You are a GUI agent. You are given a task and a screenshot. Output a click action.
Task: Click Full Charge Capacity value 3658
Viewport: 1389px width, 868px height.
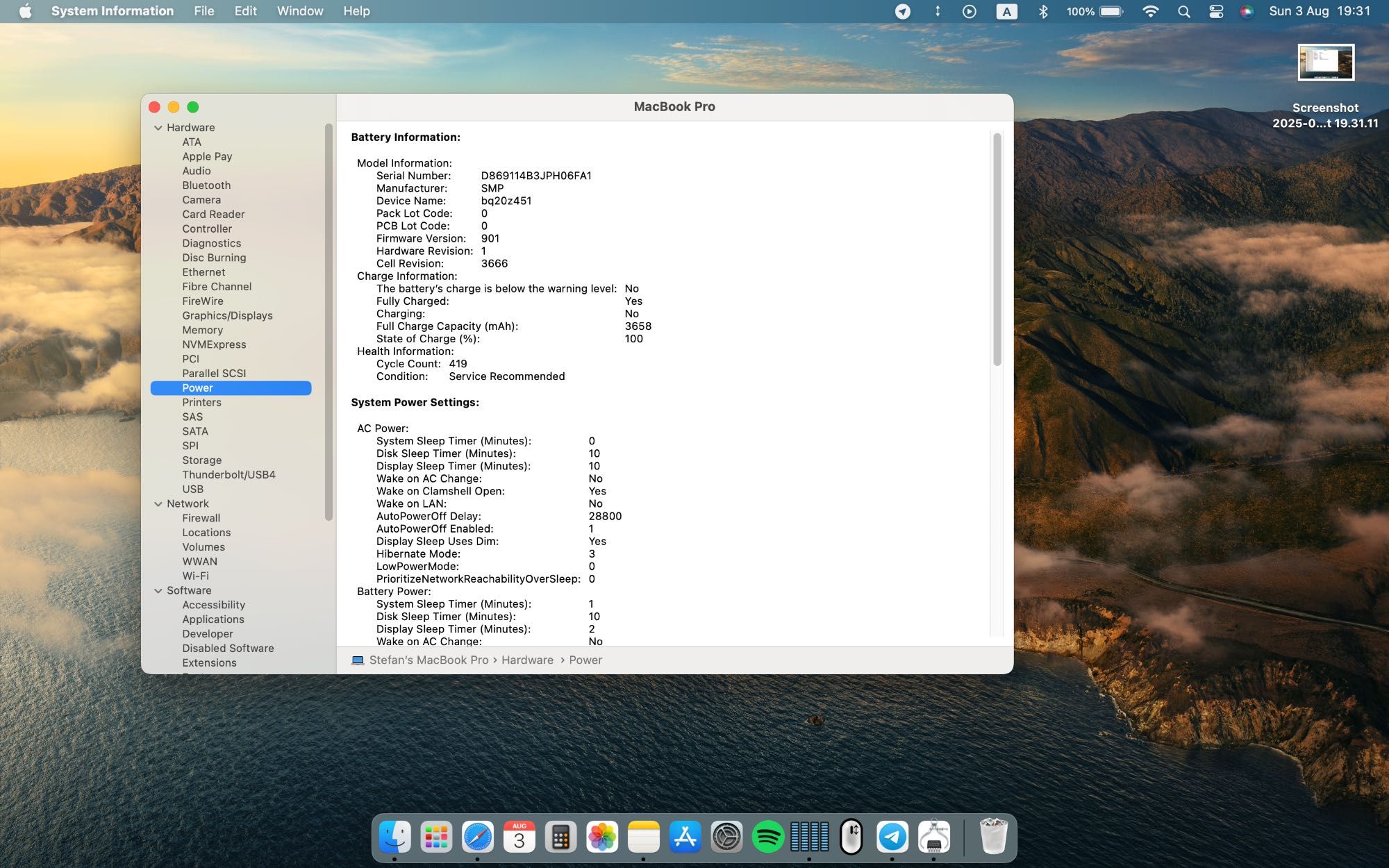coord(638,326)
